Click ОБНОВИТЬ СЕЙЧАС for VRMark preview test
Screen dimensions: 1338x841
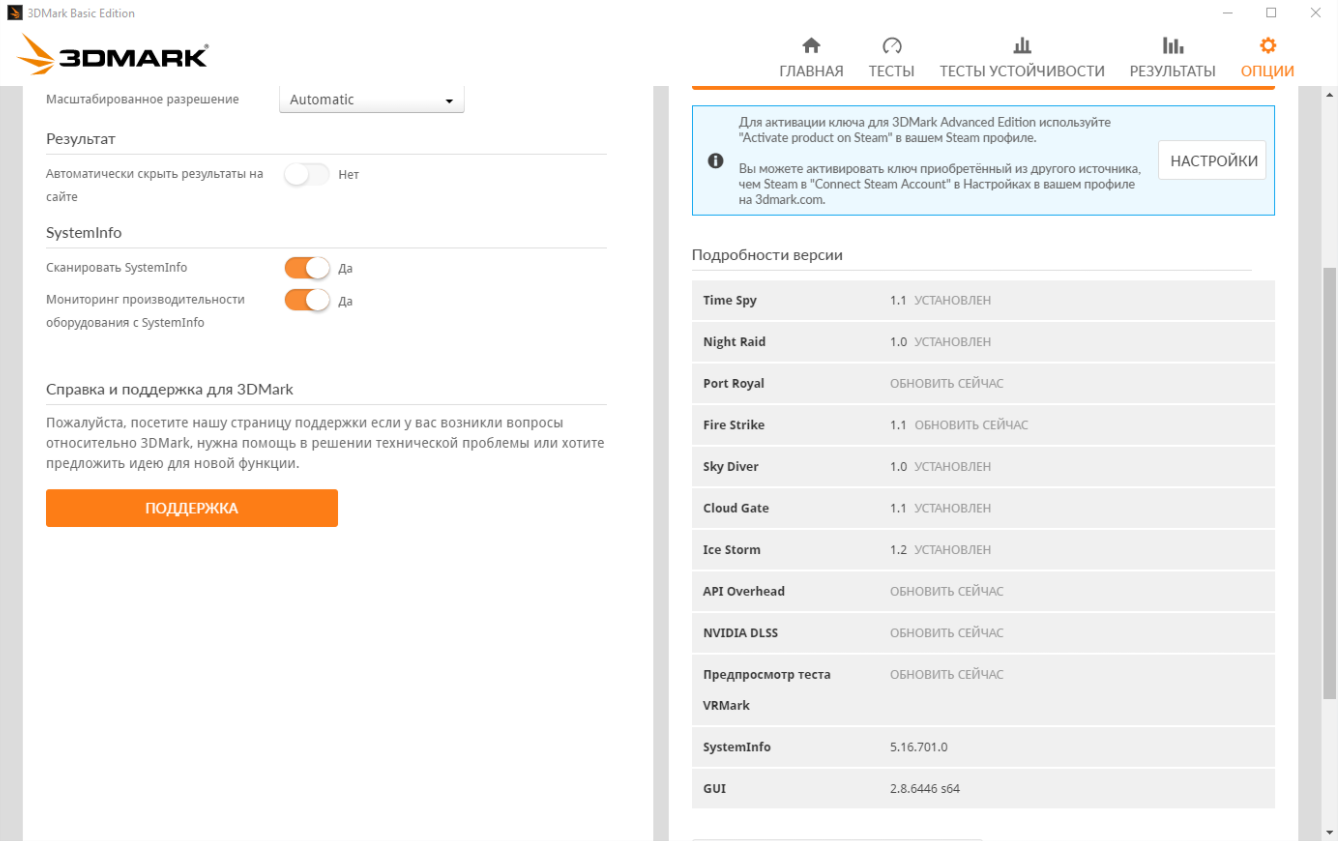tap(947, 675)
